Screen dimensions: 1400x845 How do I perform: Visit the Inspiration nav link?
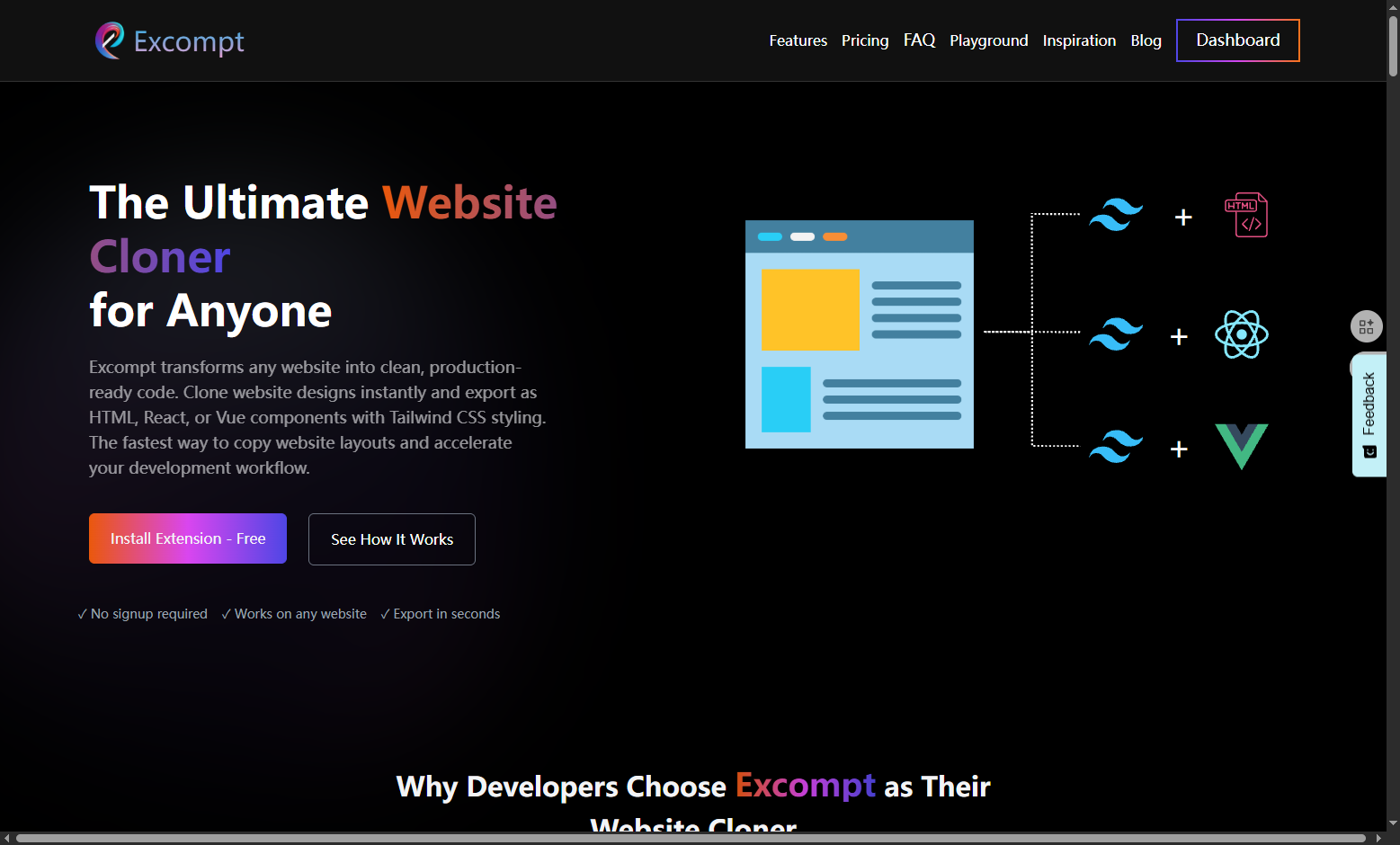click(x=1079, y=40)
